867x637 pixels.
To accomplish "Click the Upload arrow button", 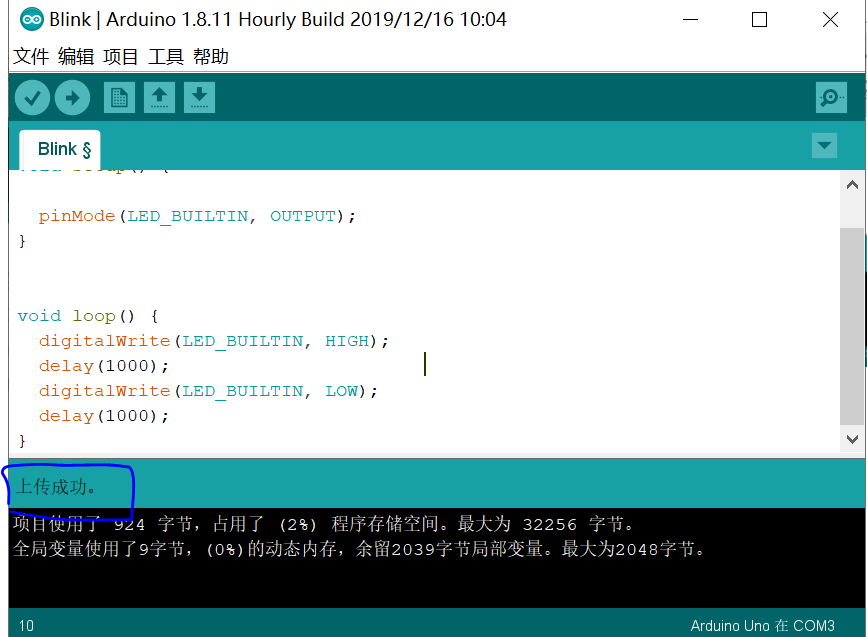I will (x=72, y=98).
